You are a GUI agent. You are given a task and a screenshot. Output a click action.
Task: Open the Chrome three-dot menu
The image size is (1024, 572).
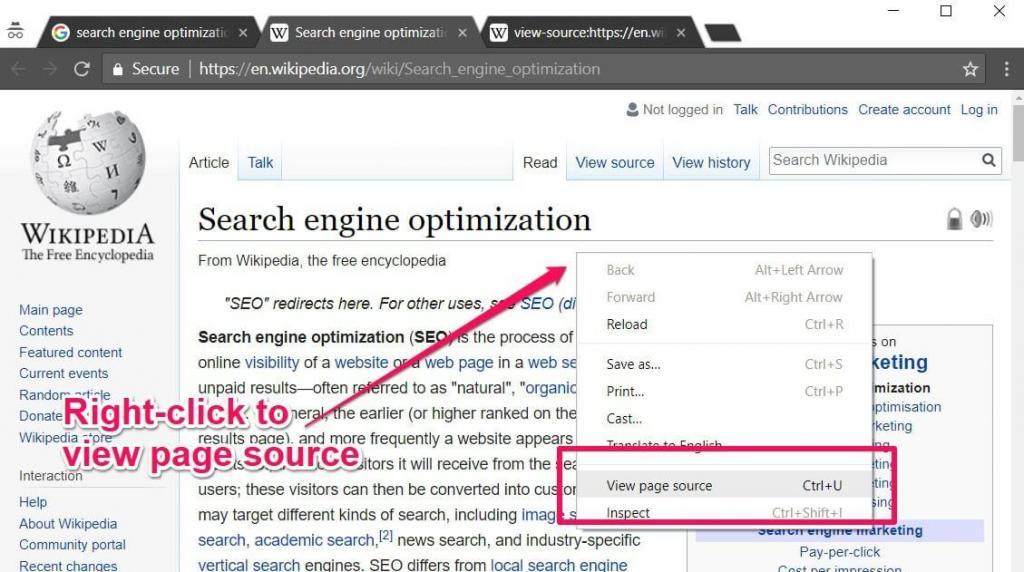click(1006, 69)
